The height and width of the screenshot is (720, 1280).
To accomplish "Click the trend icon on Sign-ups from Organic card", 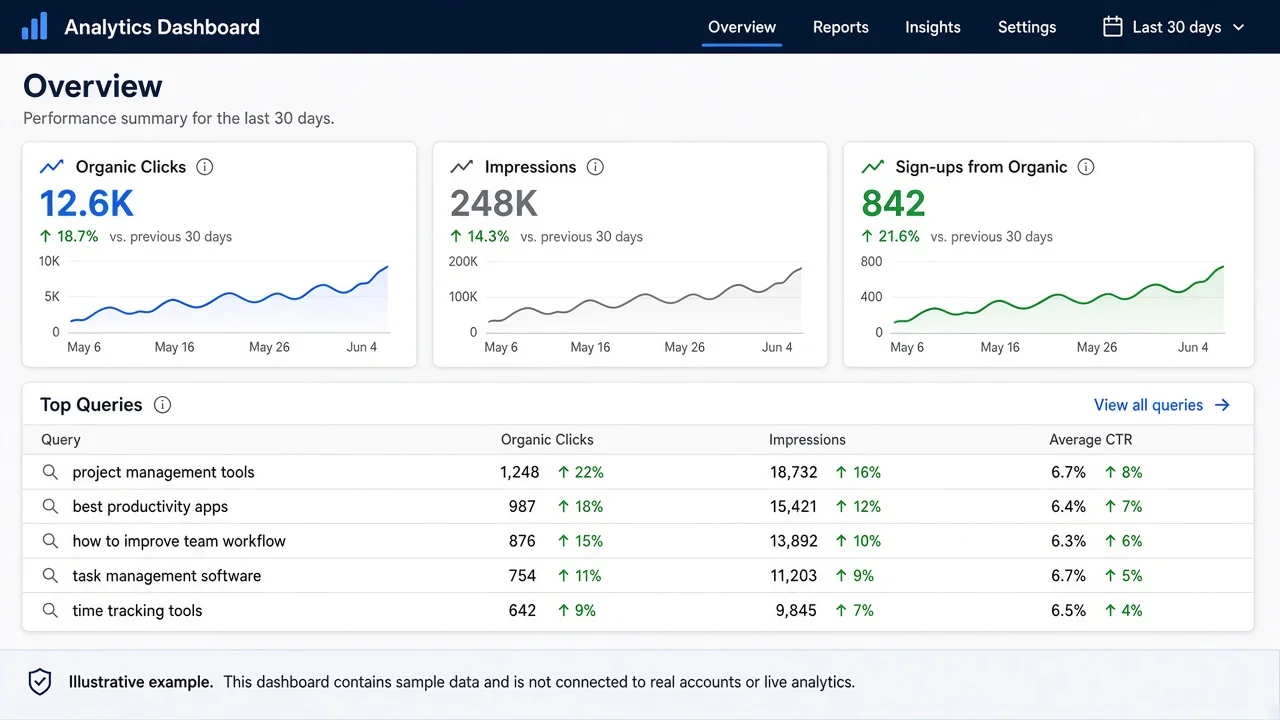I will pyautogui.click(x=873, y=167).
